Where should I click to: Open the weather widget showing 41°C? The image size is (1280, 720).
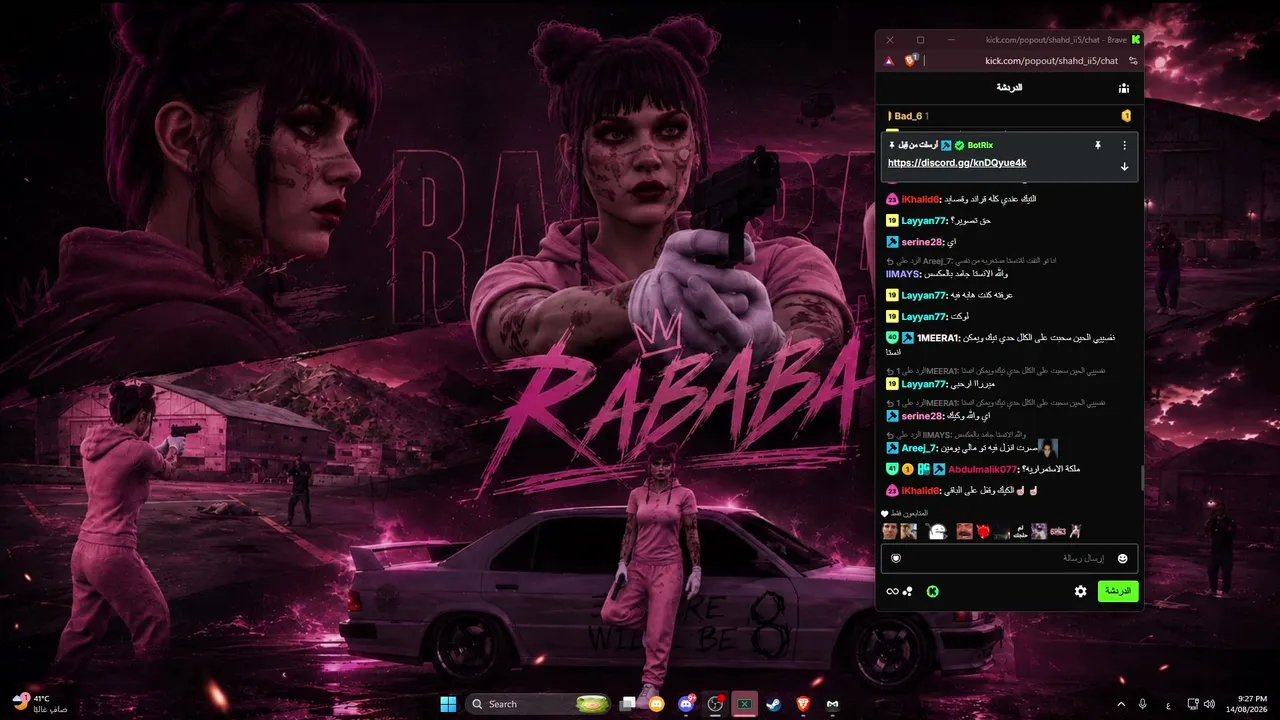[x=40, y=703]
